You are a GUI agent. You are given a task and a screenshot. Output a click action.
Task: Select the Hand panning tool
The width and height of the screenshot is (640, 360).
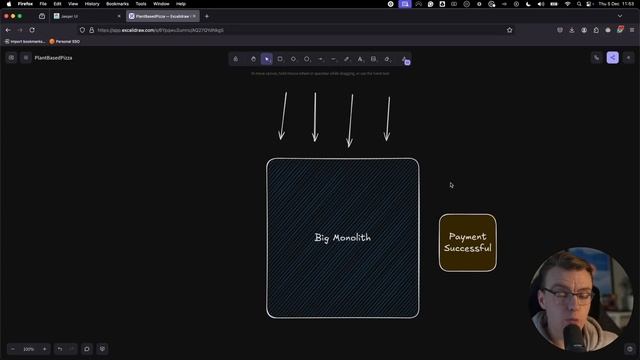click(x=253, y=59)
